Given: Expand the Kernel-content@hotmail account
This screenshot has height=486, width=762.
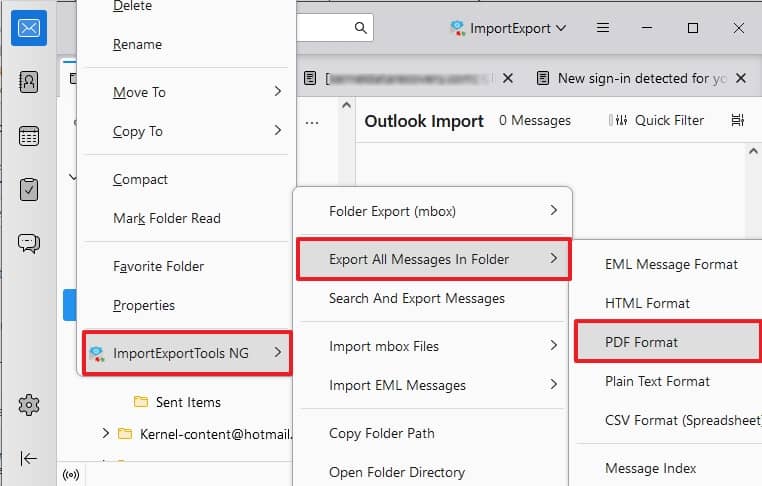Looking at the screenshot, I should pyautogui.click(x=105, y=433).
